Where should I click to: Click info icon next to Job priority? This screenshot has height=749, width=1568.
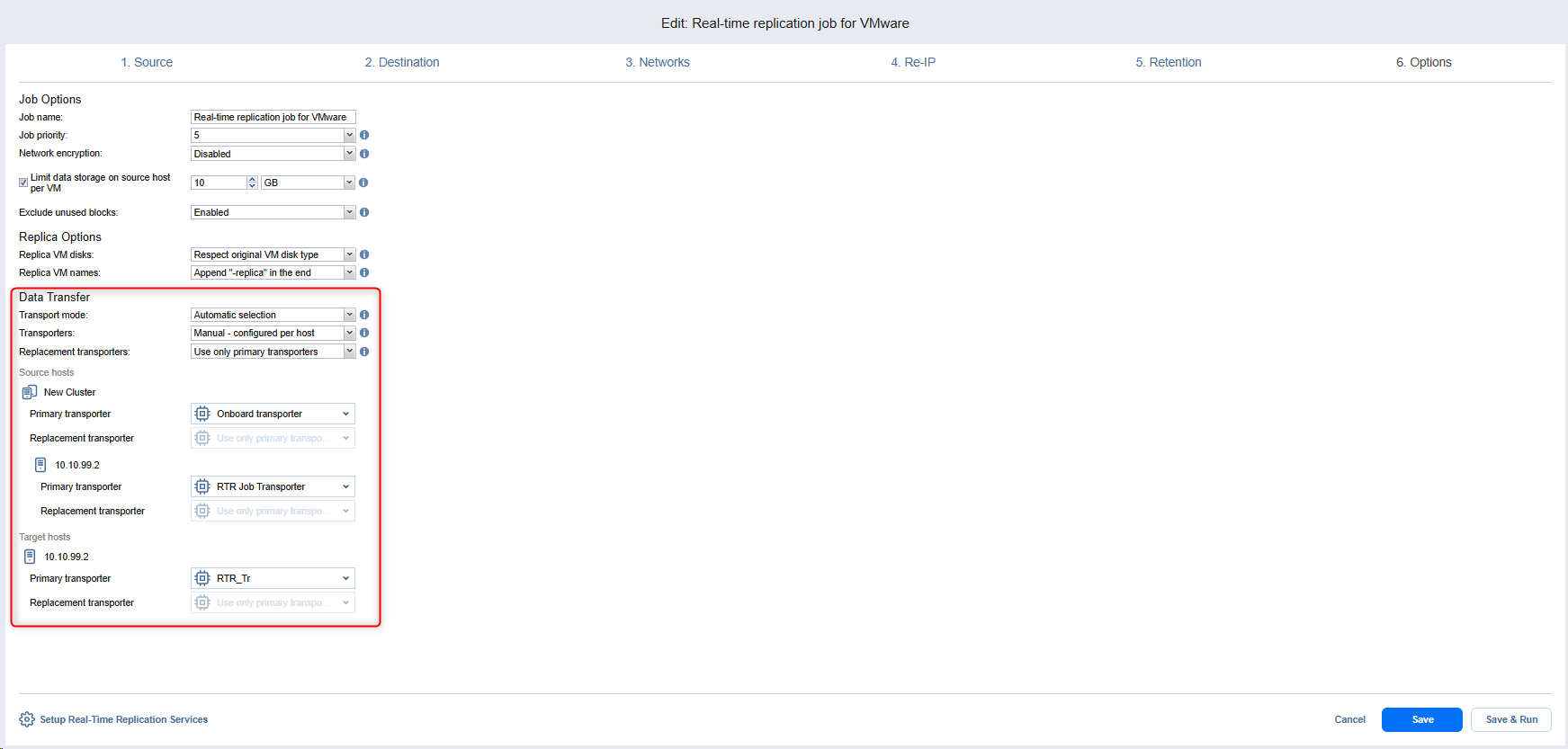(x=364, y=135)
